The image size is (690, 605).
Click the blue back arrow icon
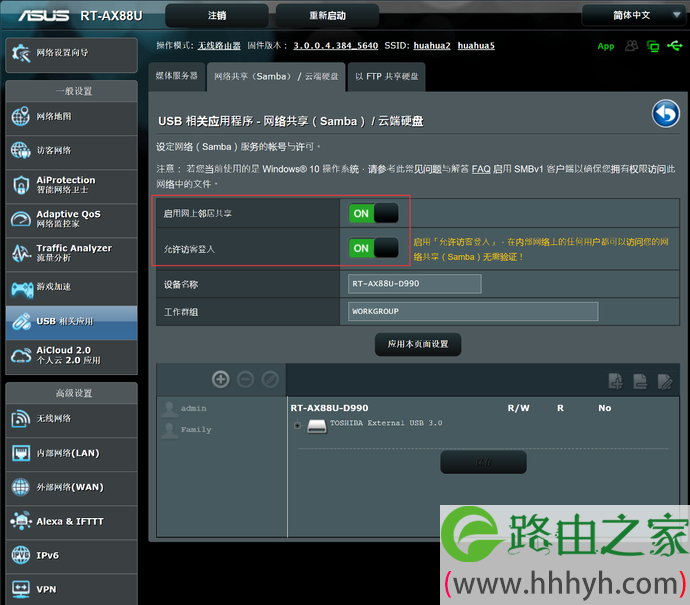[x=665, y=114]
